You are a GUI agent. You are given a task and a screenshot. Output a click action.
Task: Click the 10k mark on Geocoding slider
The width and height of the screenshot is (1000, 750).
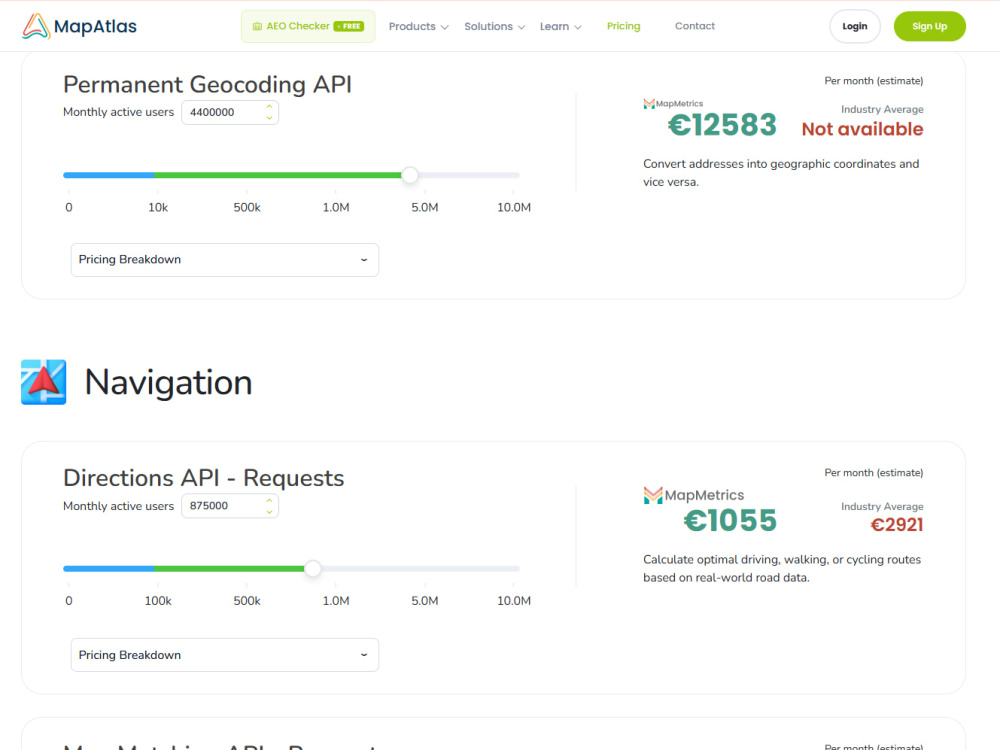click(158, 207)
